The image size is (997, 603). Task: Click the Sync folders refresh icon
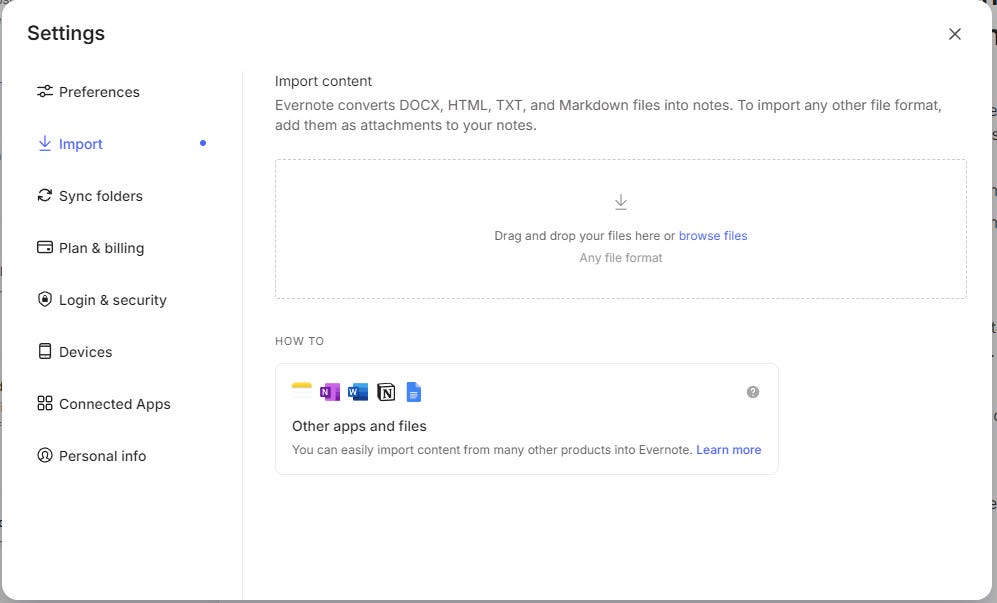(x=45, y=195)
